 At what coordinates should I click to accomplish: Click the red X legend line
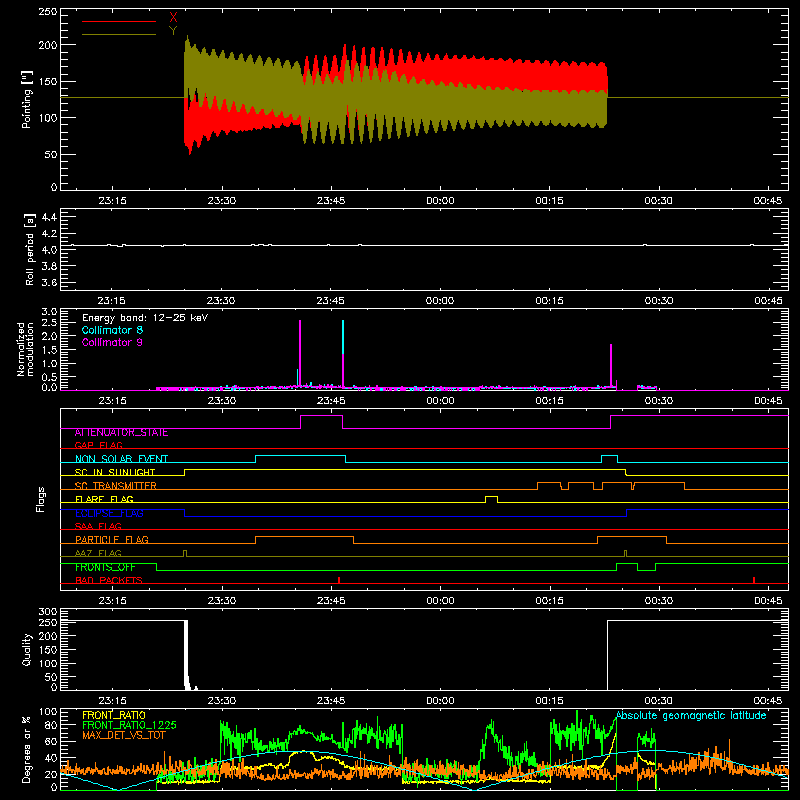coord(118,21)
